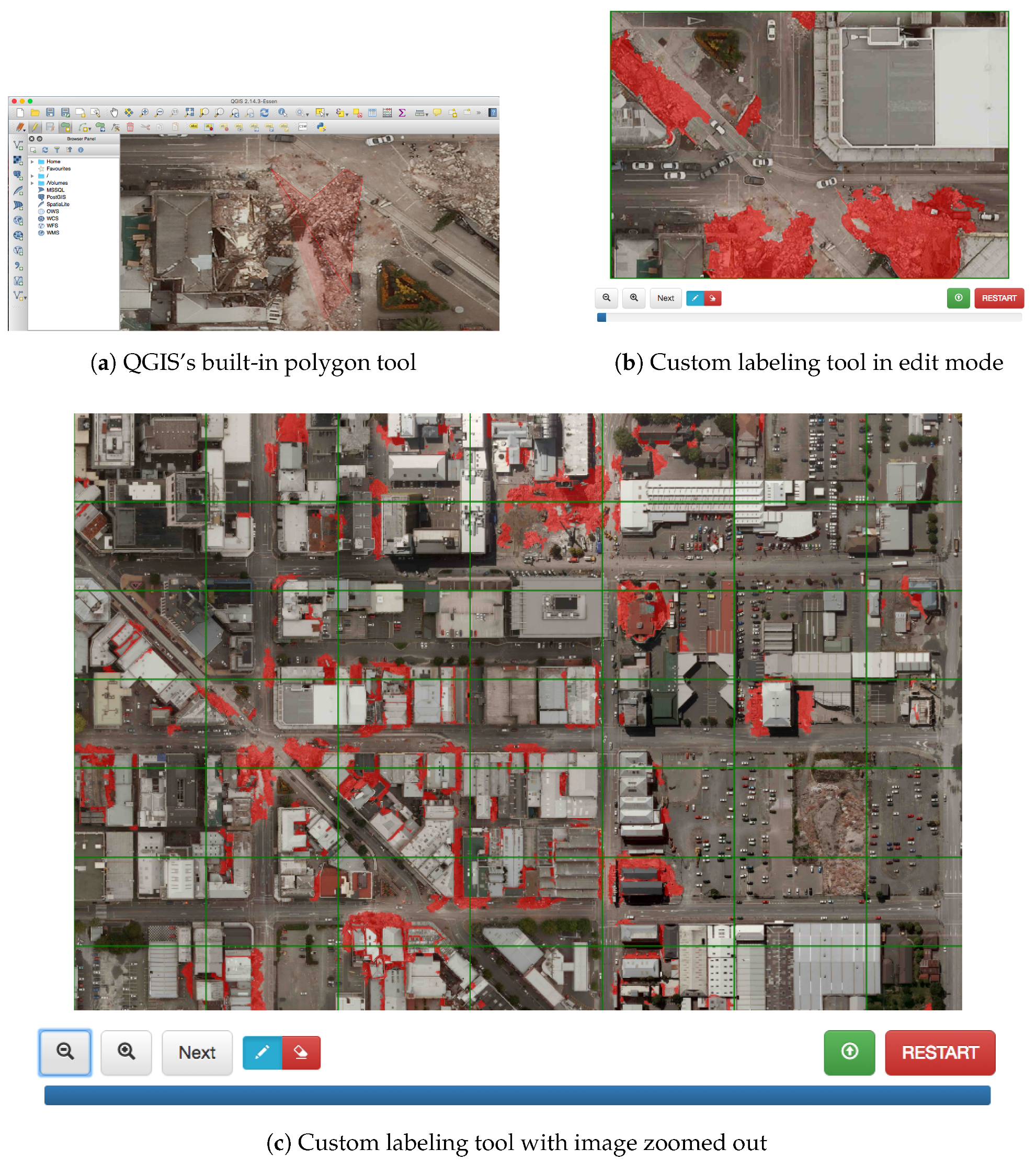Screen dimensions: 1036x1161
Task: Enable pencil draw mode in zoomed-out tool (c)
Action: click(x=262, y=1052)
